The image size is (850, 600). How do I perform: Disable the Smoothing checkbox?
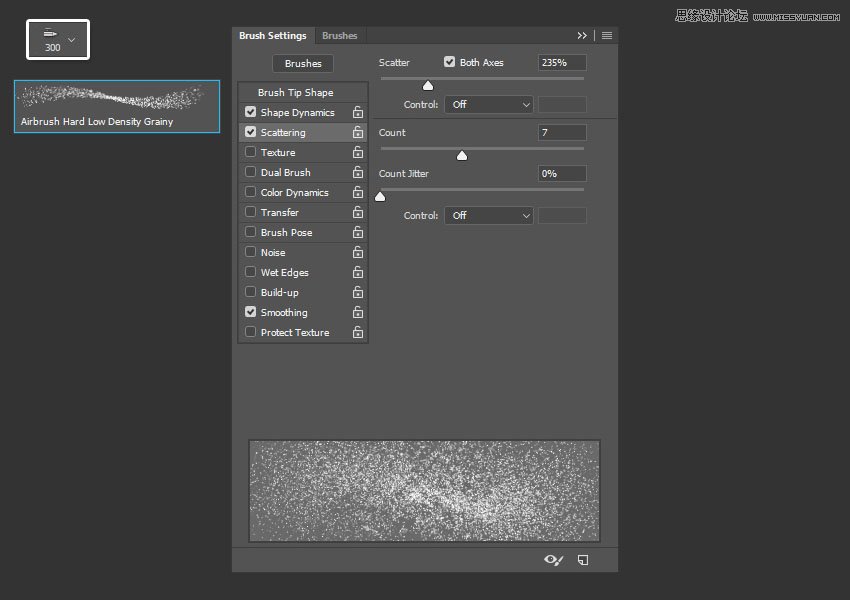click(x=251, y=312)
